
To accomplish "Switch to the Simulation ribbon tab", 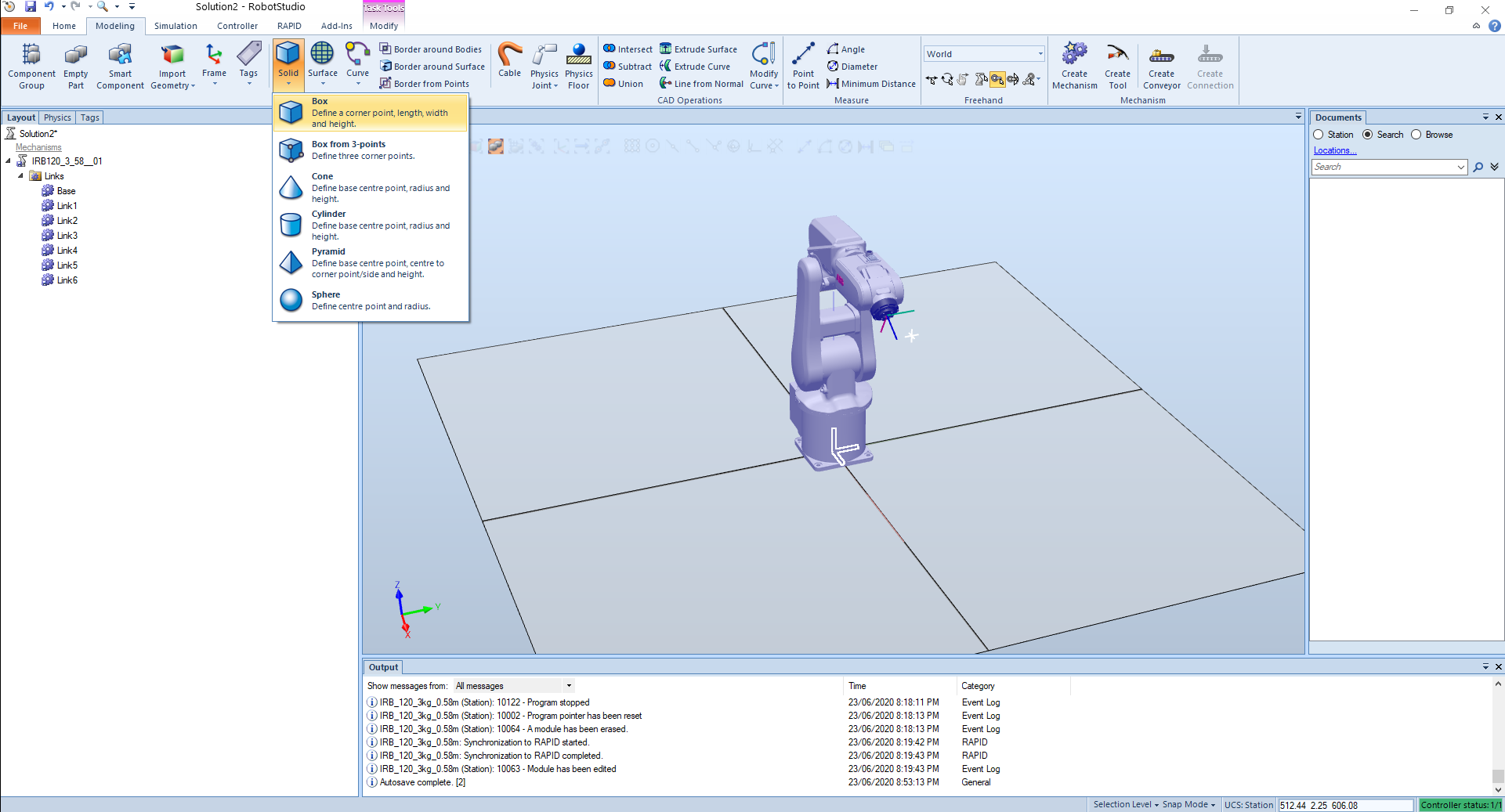I will 175,26.
